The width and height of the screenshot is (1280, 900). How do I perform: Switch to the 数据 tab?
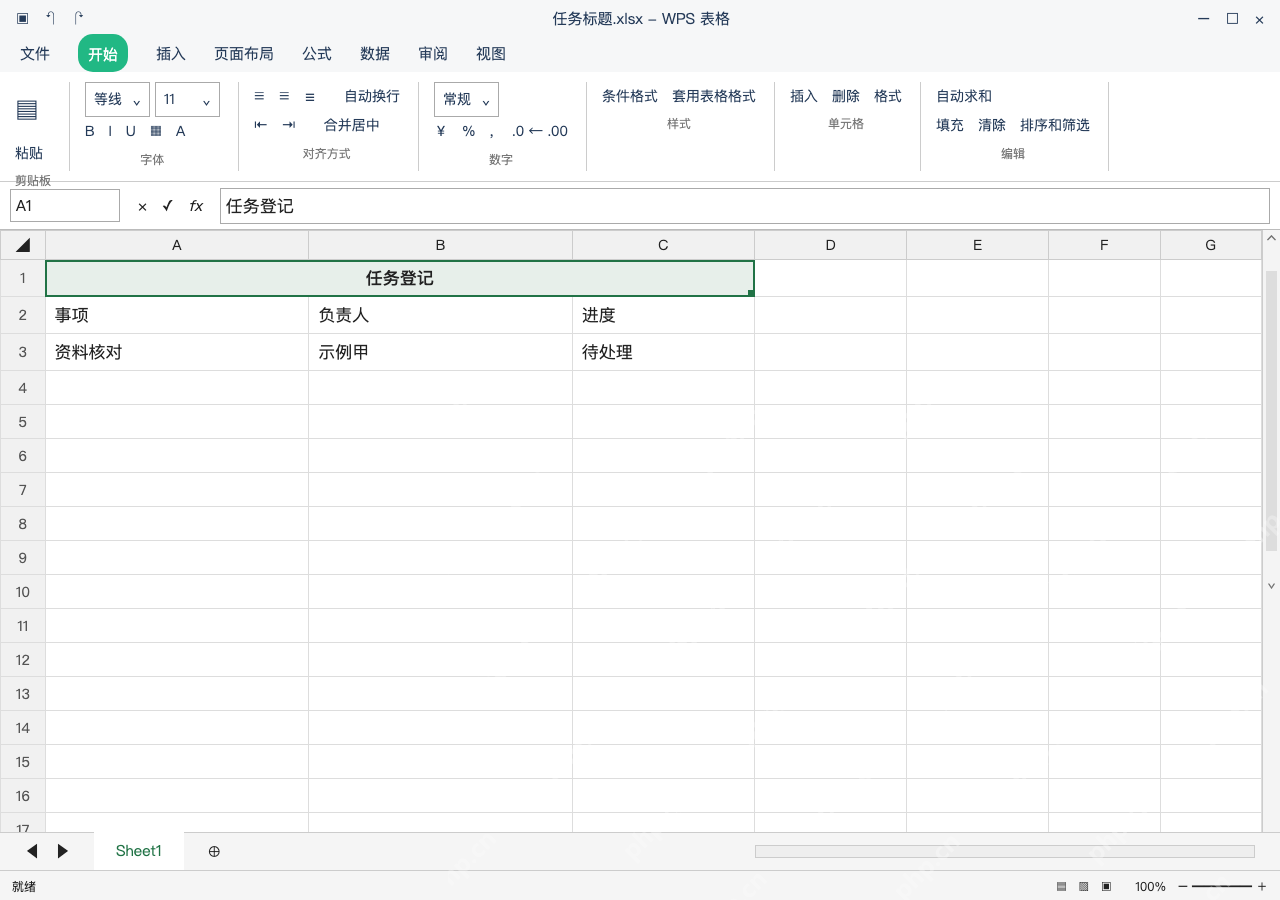[375, 53]
